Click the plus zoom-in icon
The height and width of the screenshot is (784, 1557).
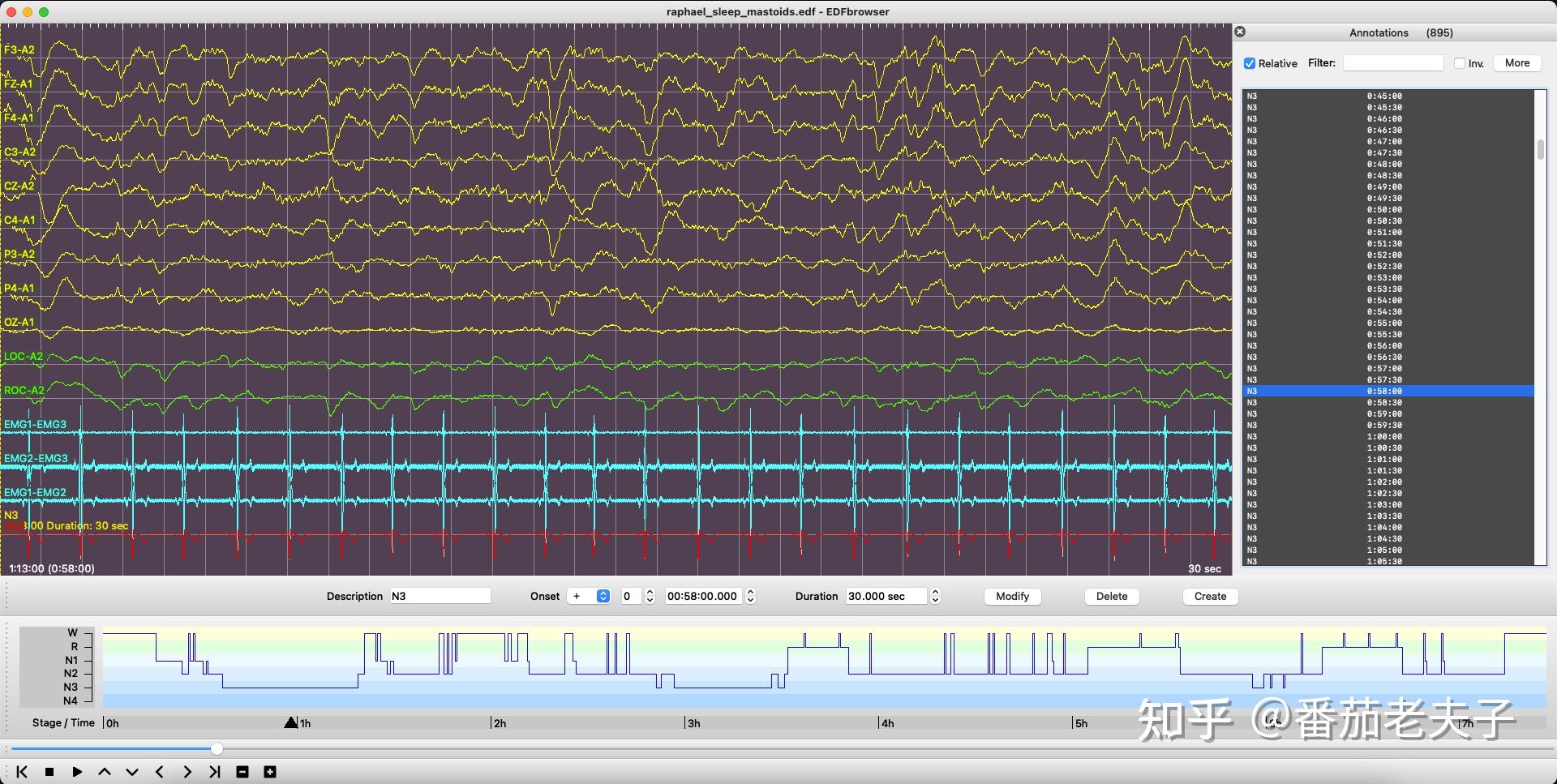[x=270, y=772]
